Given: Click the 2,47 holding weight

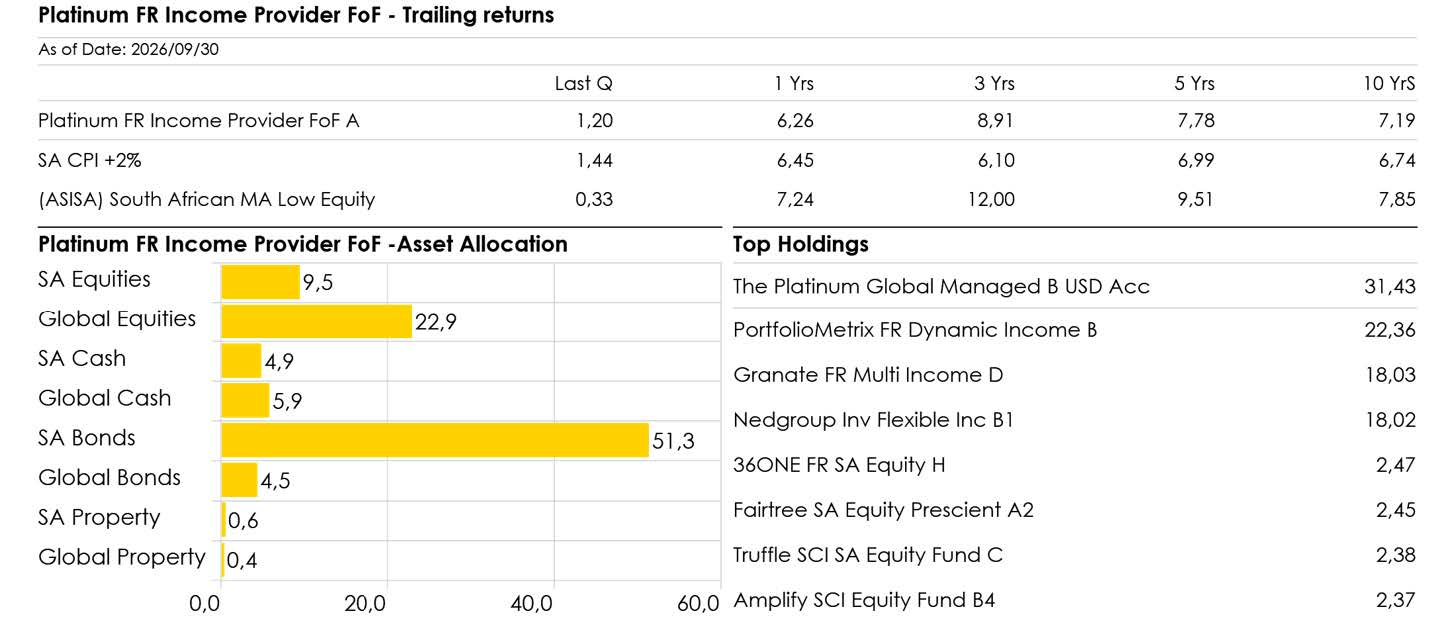Looking at the screenshot, I should [1397, 465].
